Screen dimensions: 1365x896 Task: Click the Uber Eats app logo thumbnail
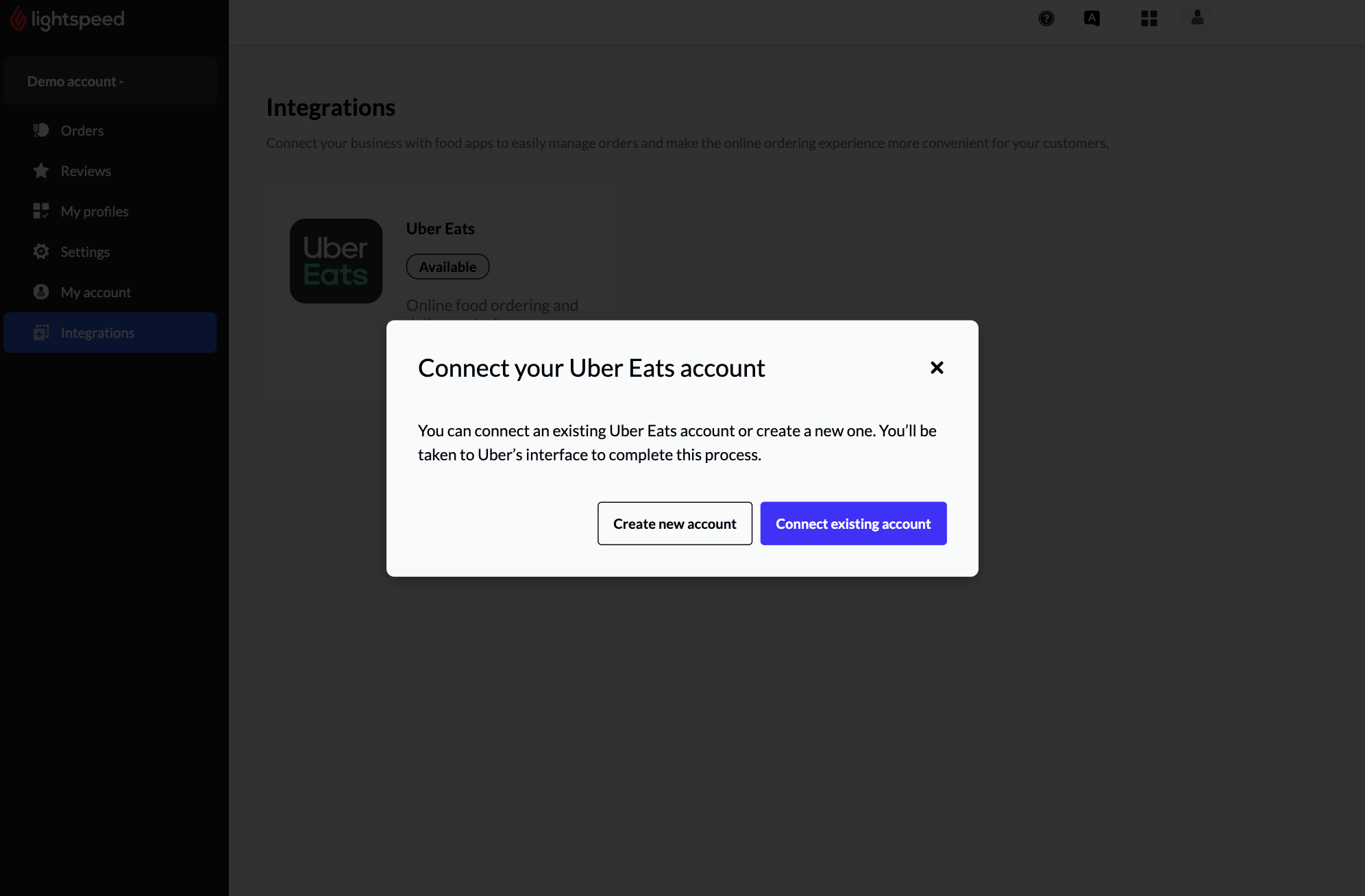336,261
